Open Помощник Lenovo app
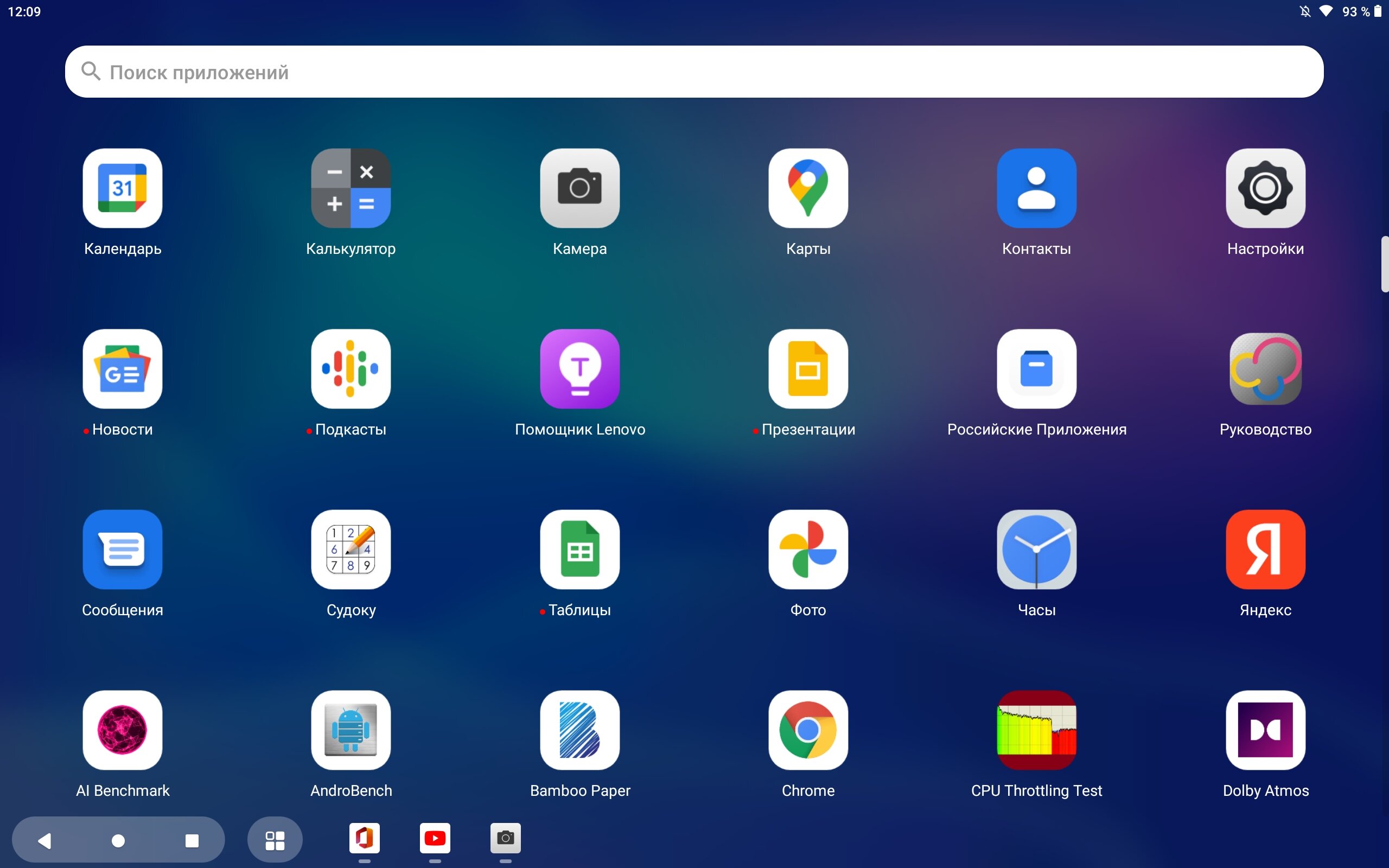This screenshot has width=1389, height=868. (579, 368)
